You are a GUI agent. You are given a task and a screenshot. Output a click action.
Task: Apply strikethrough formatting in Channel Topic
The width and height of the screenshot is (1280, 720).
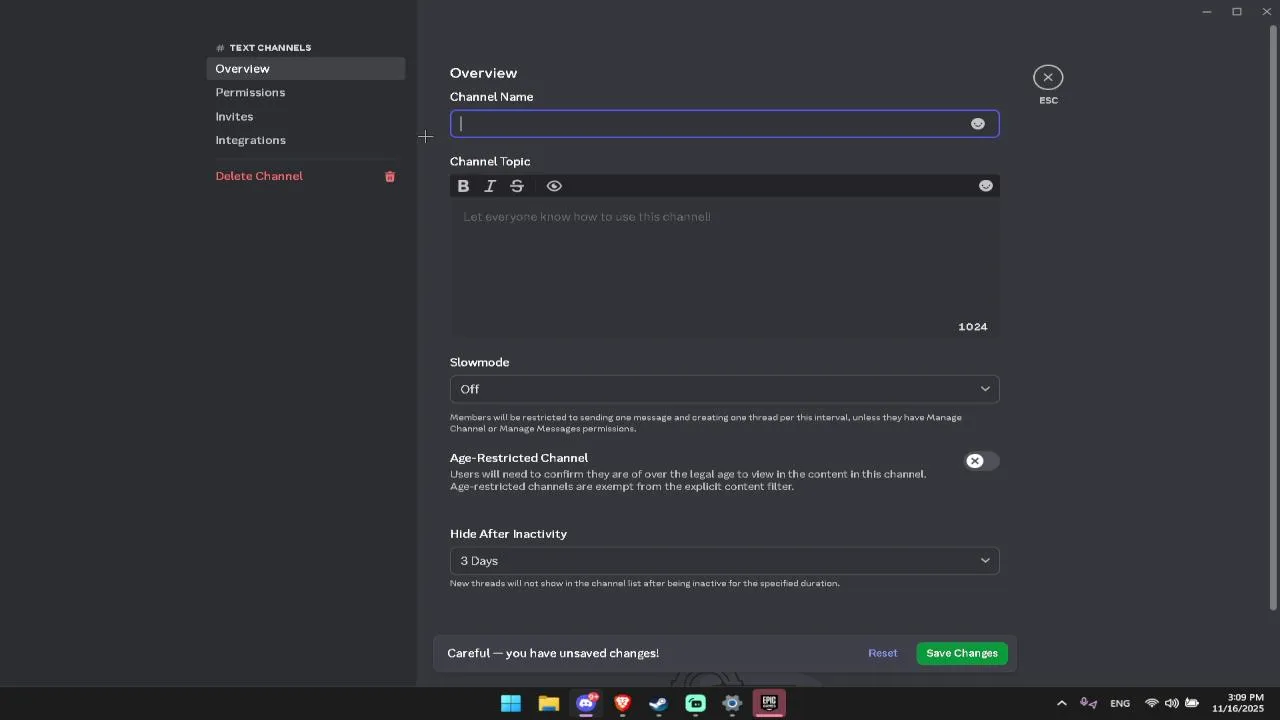(x=517, y=186)
